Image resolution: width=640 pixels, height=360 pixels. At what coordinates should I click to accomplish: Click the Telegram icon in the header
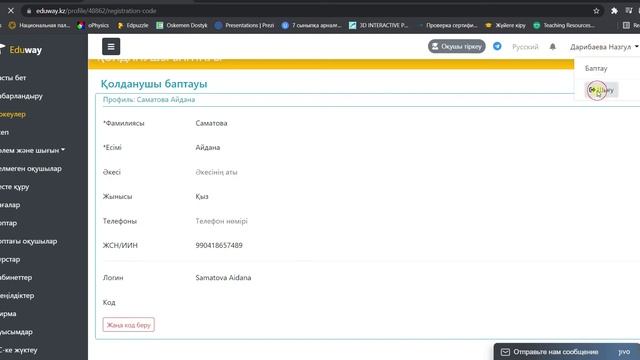[497, 47]
